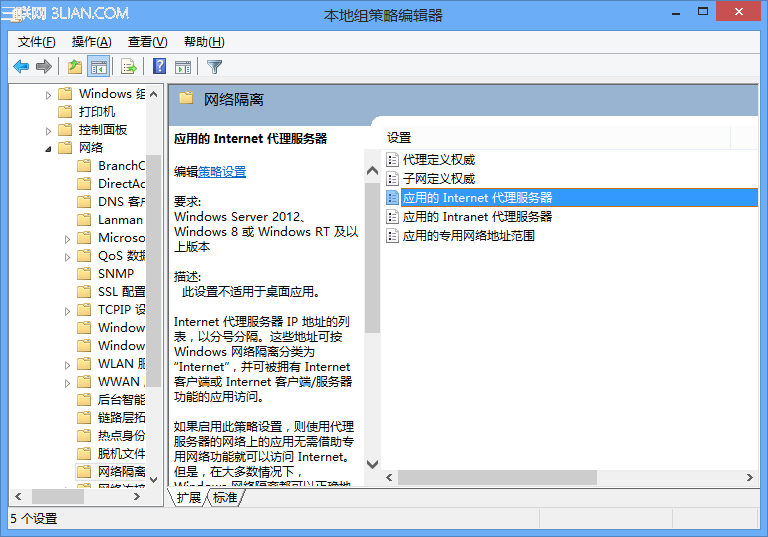768x537 pixels.
Task: Select the DNS 客户端 folder in tree
Action: click(x=121, y=202)
